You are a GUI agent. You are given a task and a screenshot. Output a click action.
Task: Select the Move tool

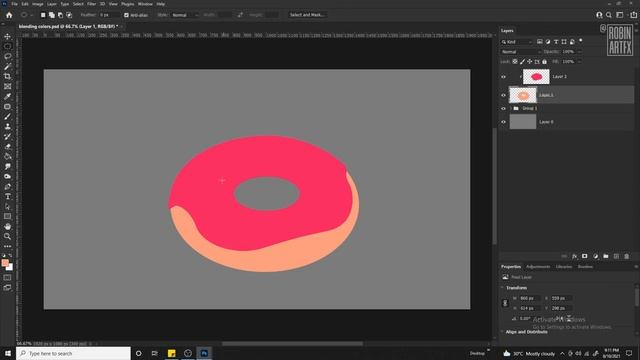pyautogui.click(x=7, y=36)
